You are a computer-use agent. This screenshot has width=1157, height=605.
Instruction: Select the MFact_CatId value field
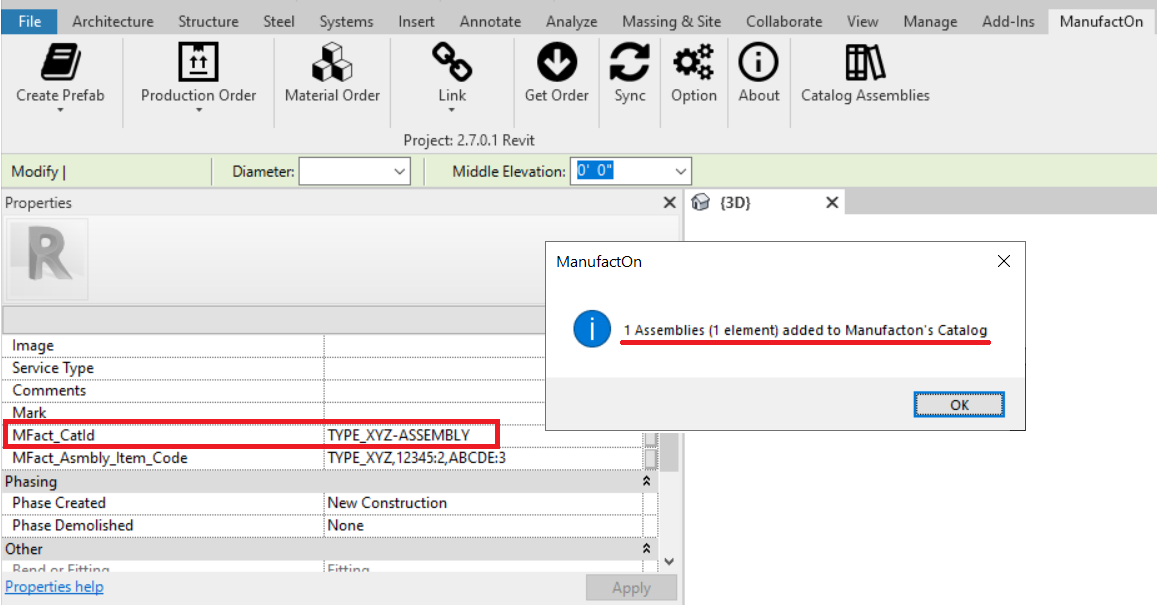click(x=410, y=435)
